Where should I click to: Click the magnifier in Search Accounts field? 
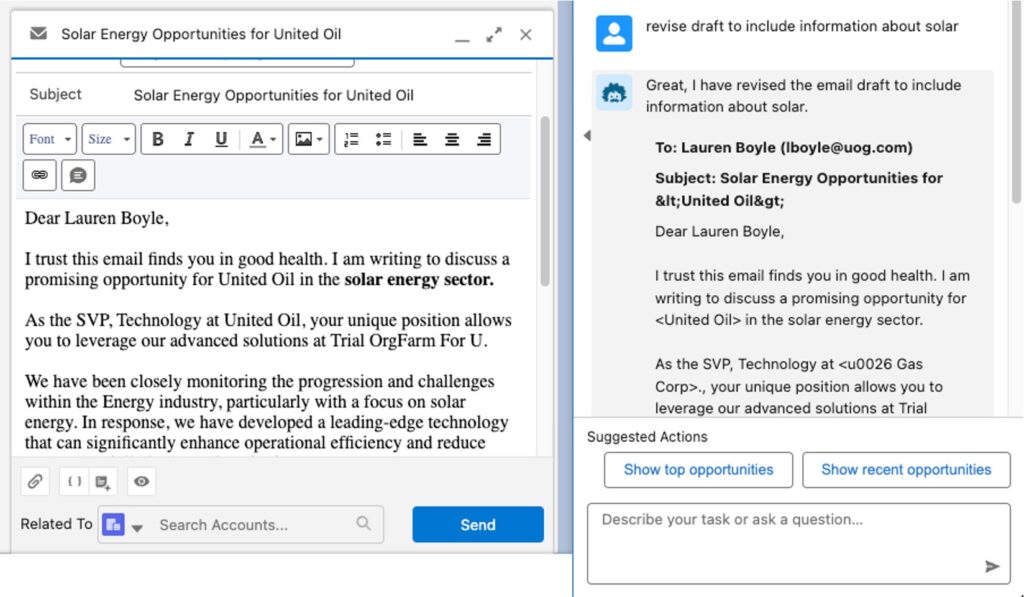click(364, 523)
